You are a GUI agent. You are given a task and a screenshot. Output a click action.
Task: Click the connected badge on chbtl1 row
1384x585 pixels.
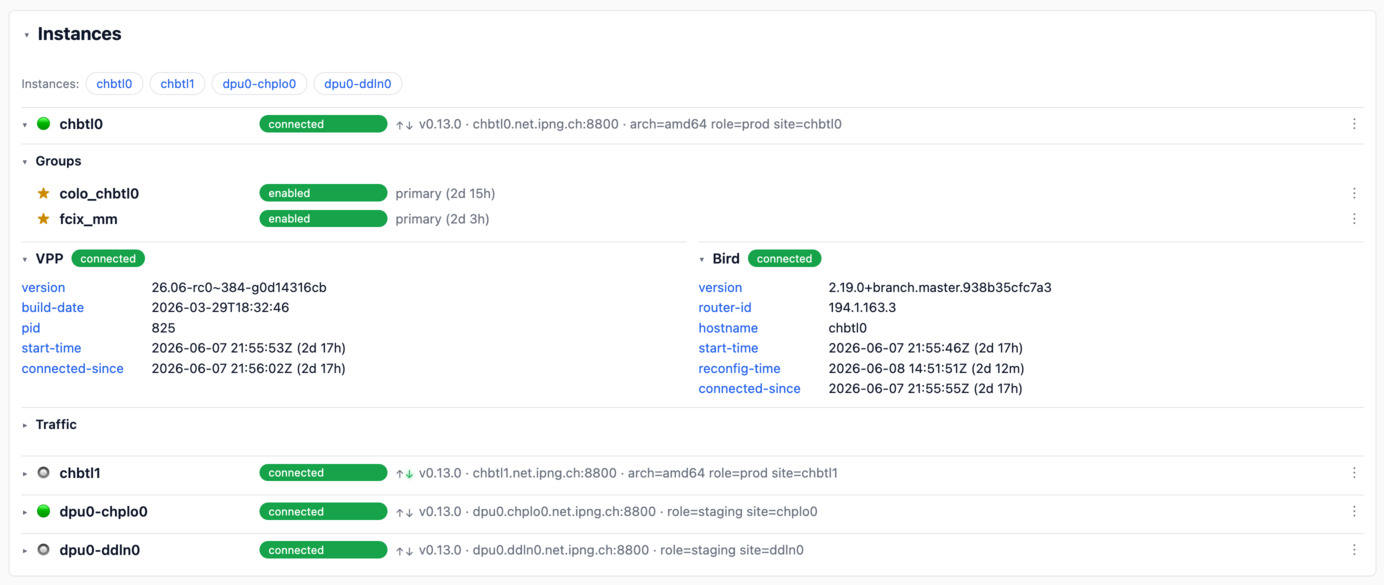pyautogui.click(x=323, y=473)
